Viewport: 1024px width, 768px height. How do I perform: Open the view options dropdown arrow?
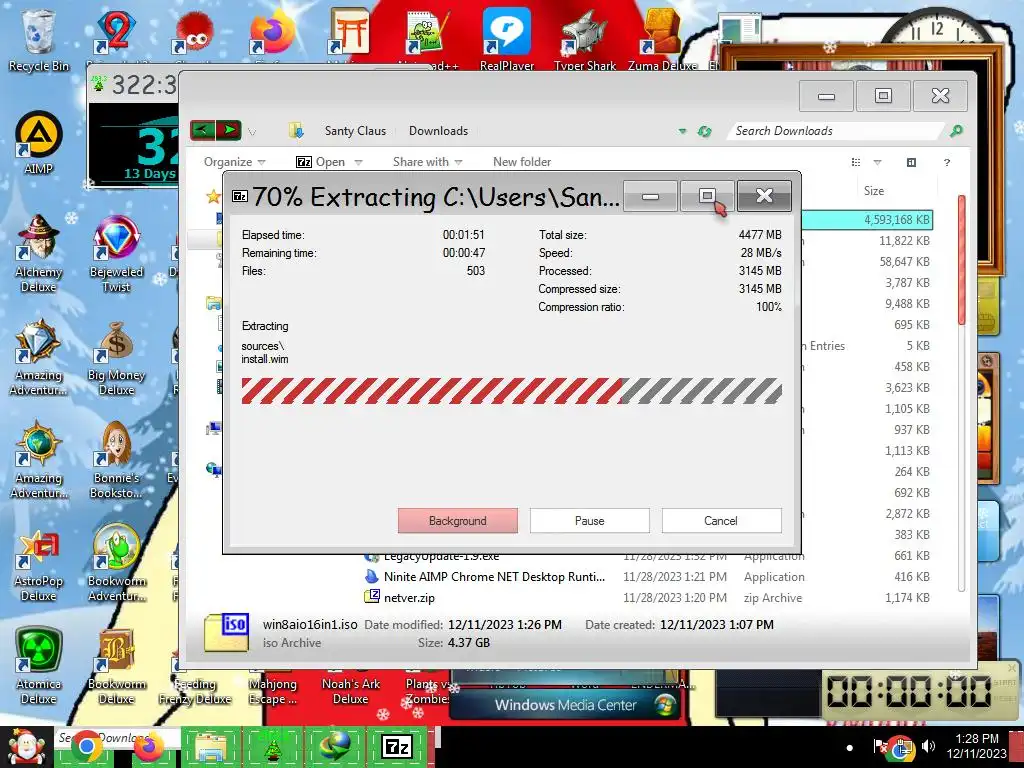(877, 162)
